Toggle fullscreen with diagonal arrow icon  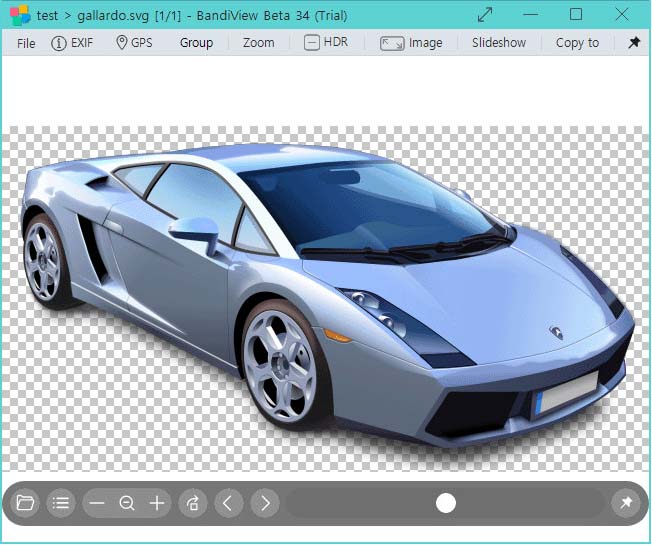[x=485, y=15]
